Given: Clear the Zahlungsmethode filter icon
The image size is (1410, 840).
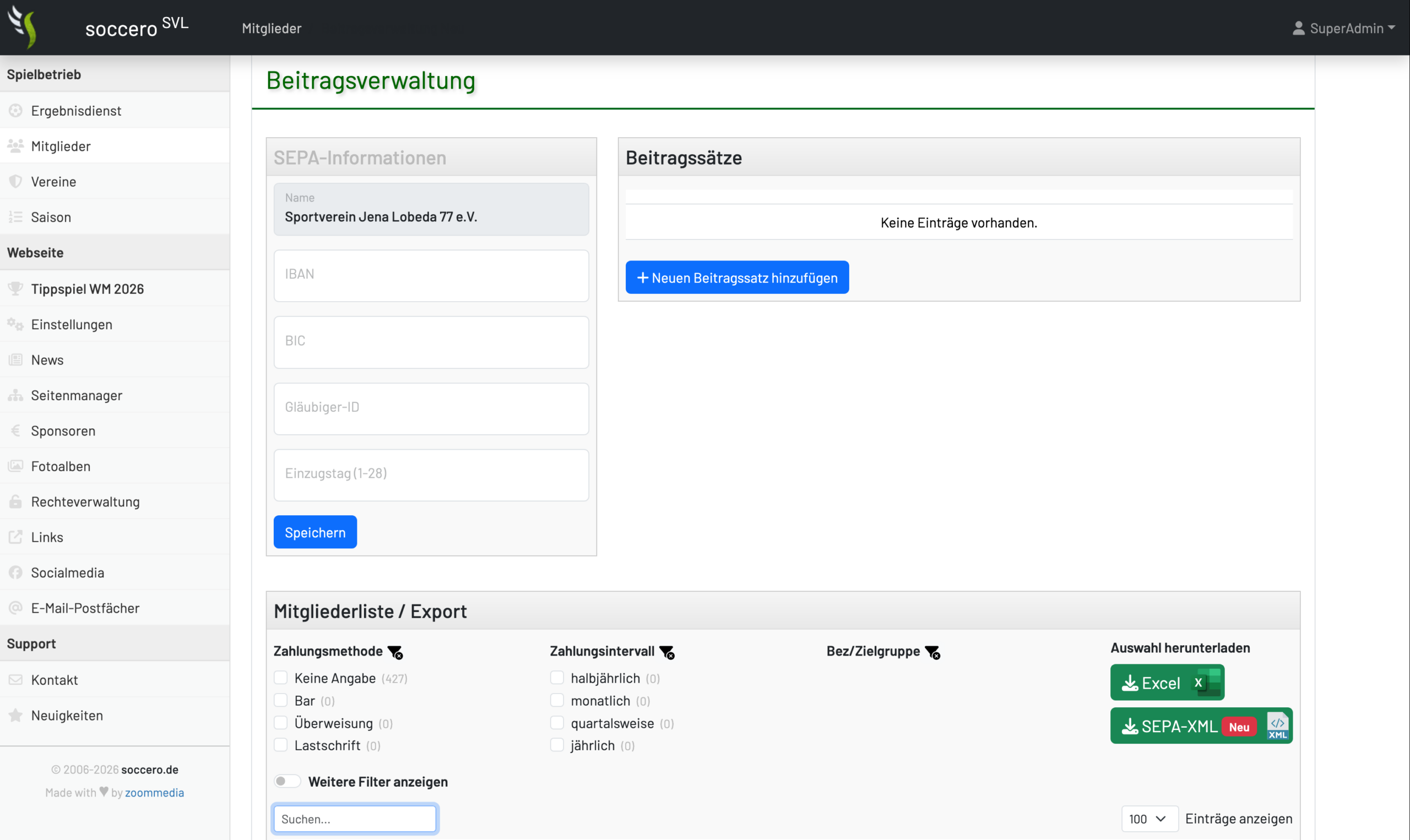Looking at the screenshot, I should [x=395, y=652].
